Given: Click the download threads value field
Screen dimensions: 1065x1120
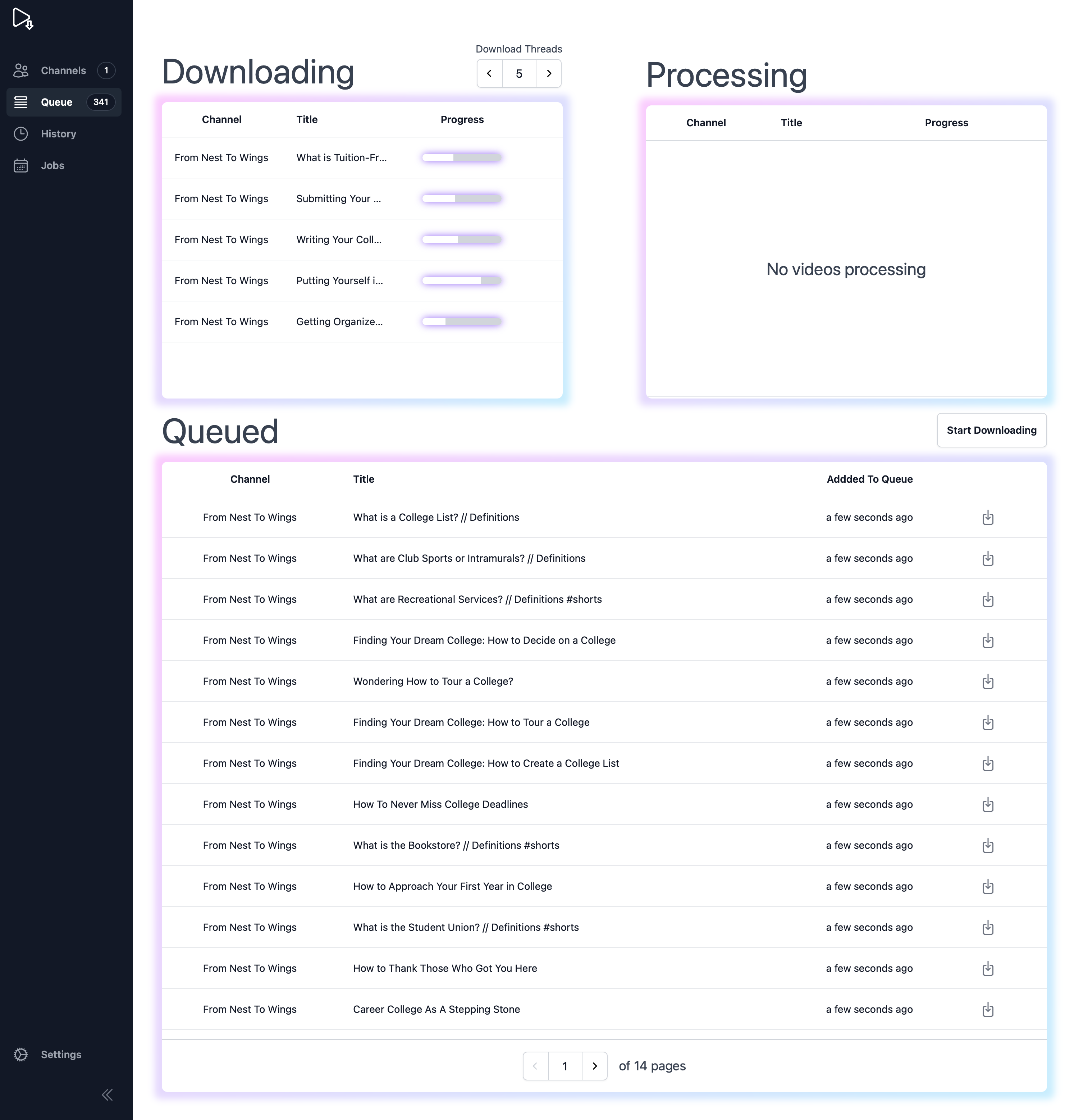Looking at the screenshot, I should 519,73.
